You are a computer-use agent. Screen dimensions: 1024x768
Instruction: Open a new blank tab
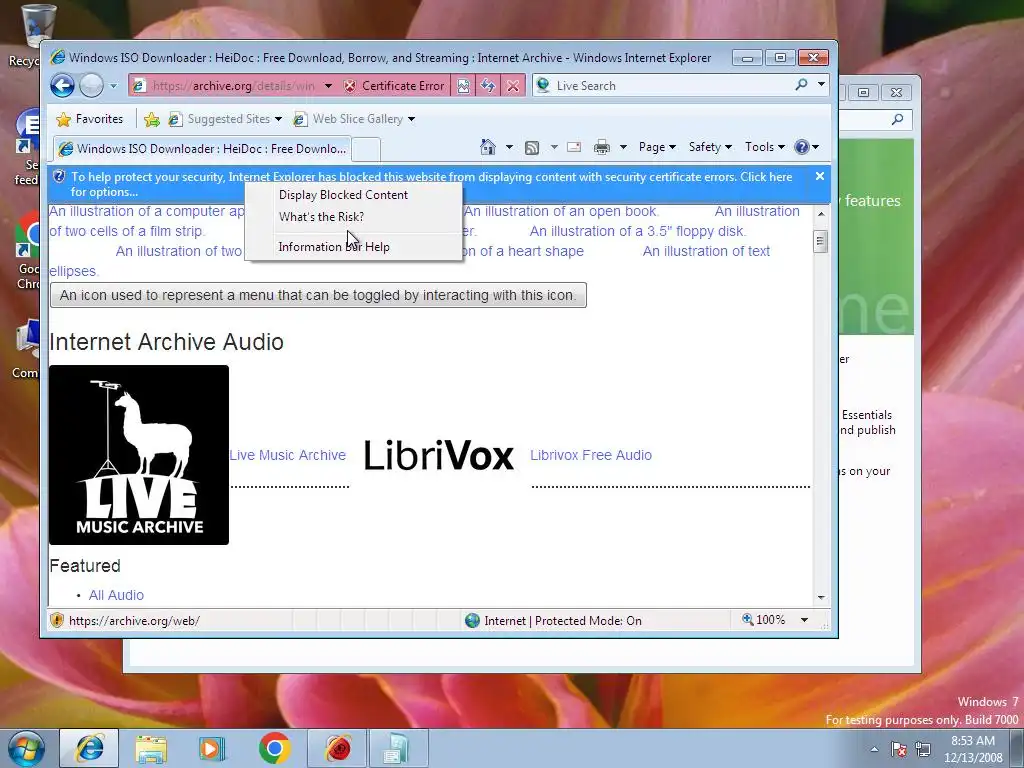coord(366,150)
